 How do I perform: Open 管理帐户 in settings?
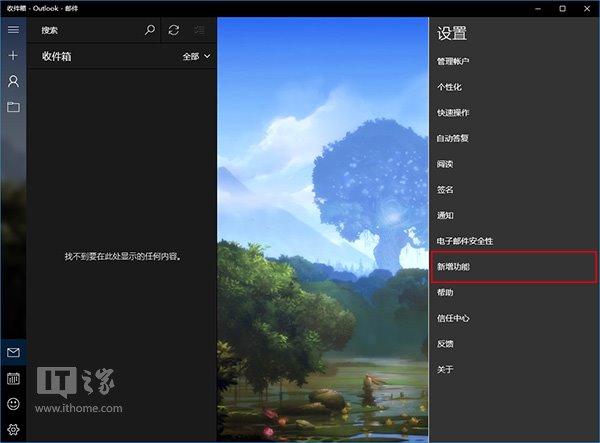pyautogui.click(x=453, y=61)
